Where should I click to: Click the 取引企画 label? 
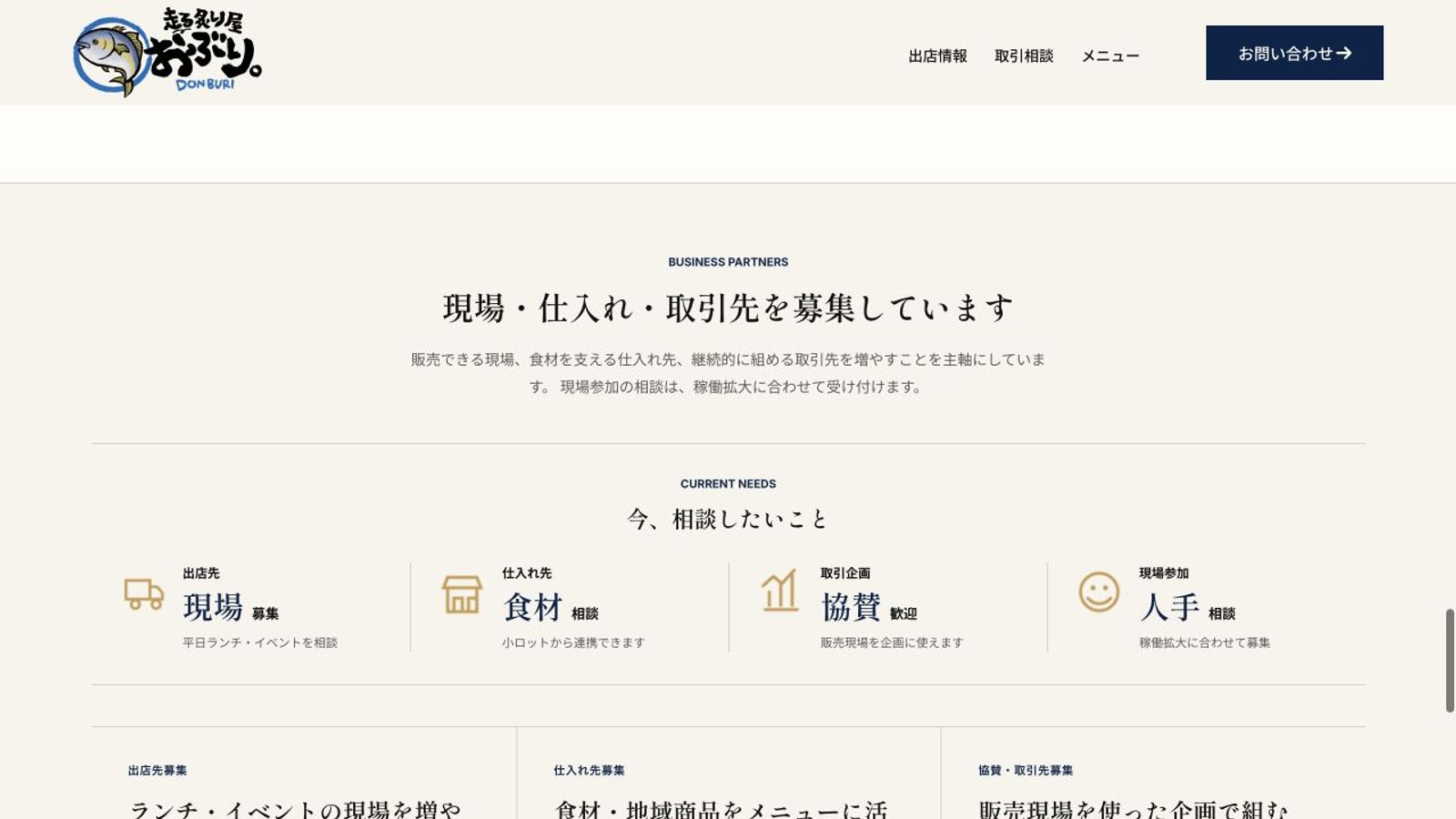845,573
